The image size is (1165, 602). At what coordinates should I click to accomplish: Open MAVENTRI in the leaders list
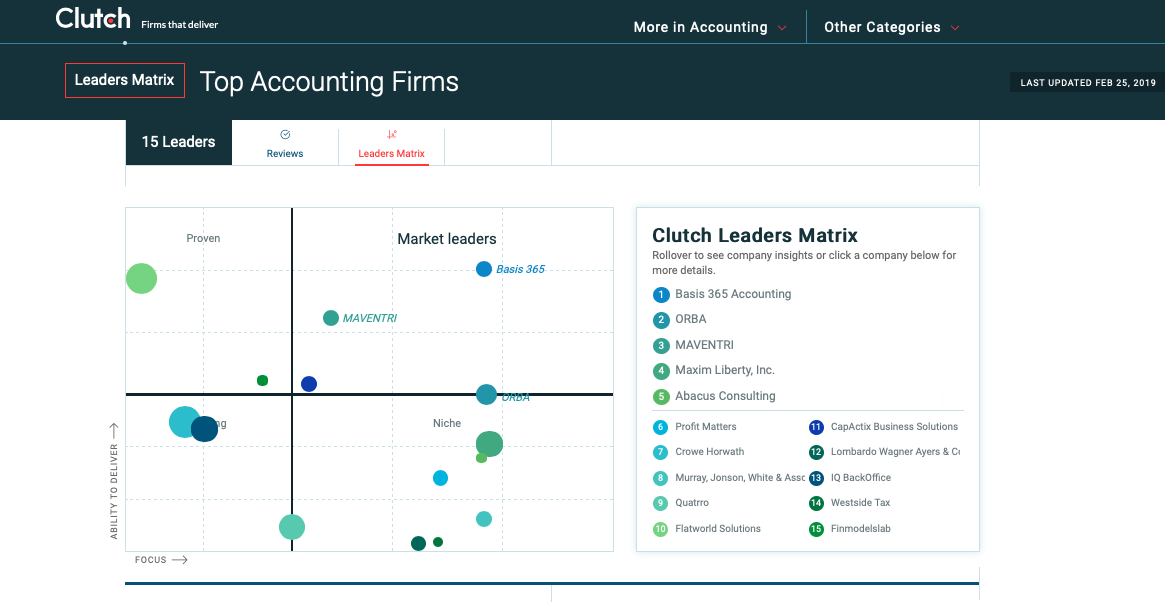pyautogui.click(x=704, y=346)
